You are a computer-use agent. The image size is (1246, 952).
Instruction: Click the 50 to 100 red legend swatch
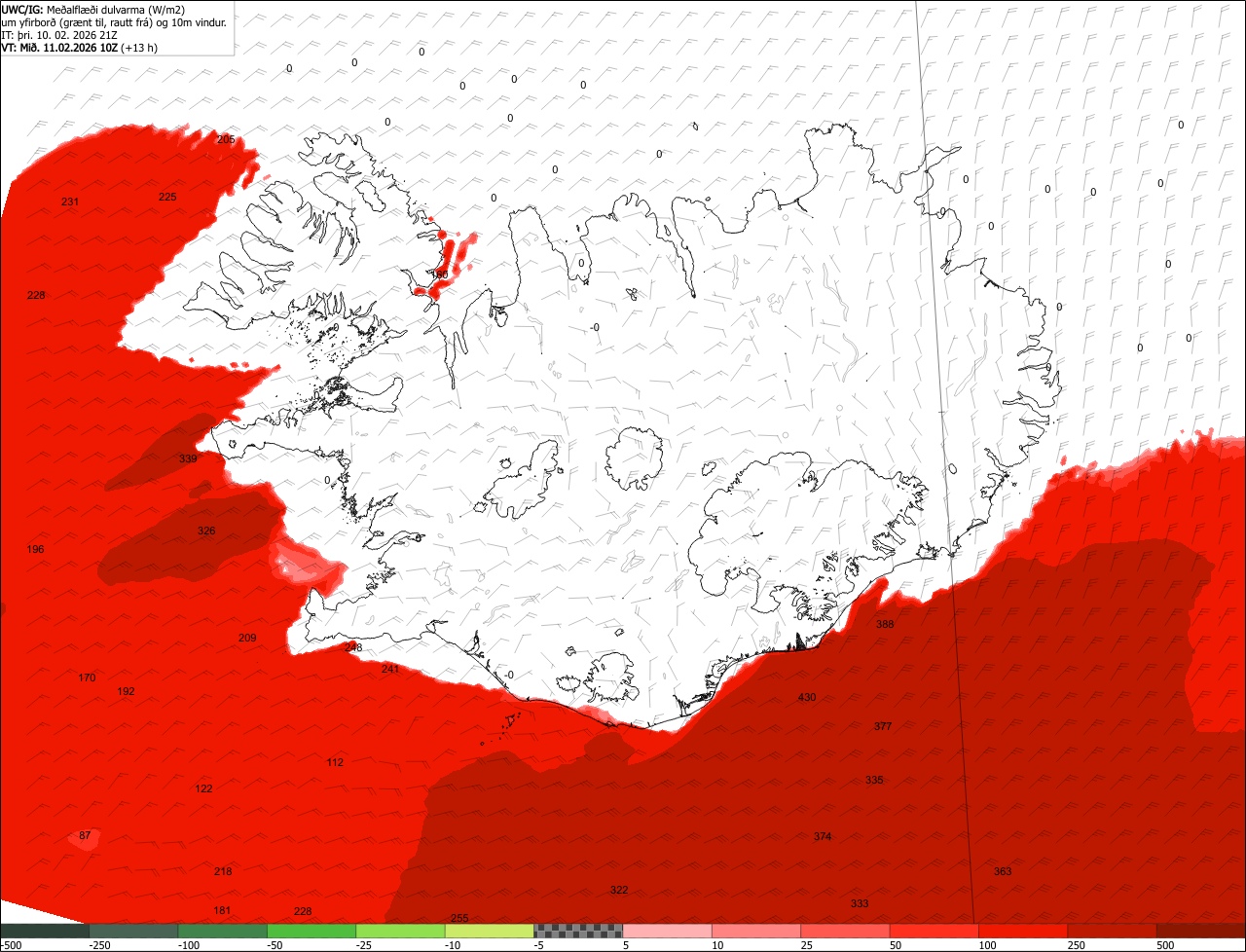pos(934,931)
